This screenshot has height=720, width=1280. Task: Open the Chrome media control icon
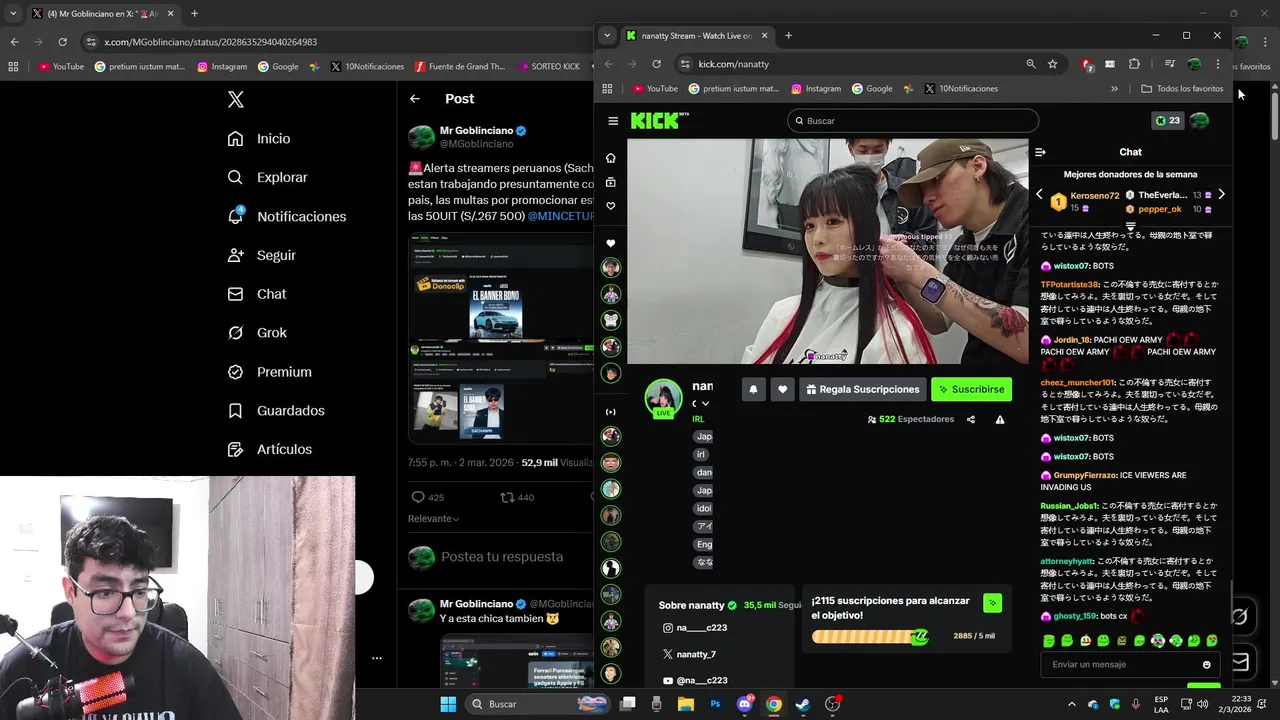click(1169, 64)
